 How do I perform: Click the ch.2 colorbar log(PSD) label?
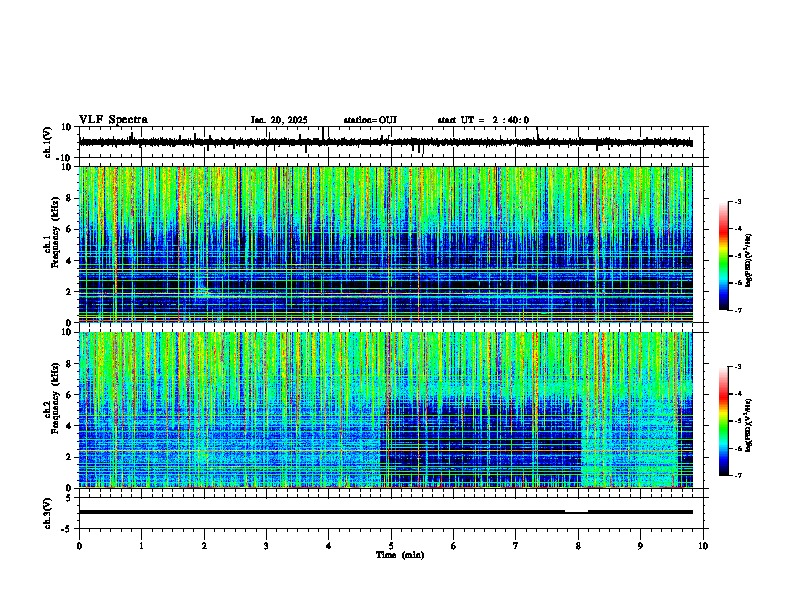pyautogui.click(x=748, y=425)
